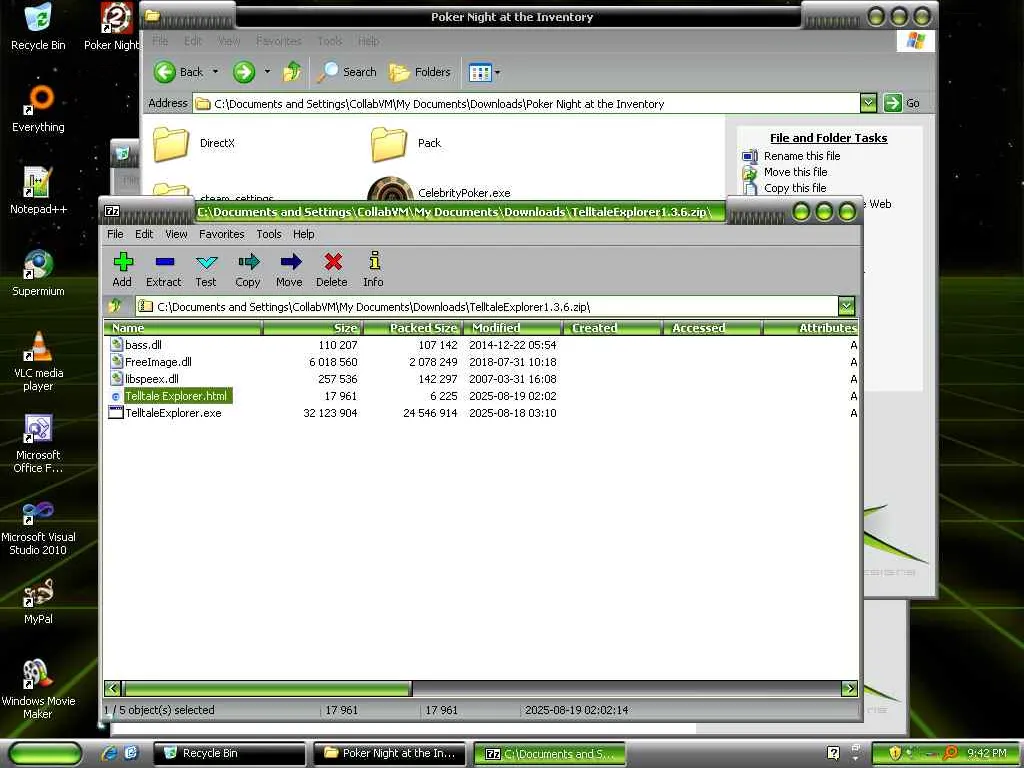
Task: Switch to Poker Night taskbar button
Action: point(389,753)
